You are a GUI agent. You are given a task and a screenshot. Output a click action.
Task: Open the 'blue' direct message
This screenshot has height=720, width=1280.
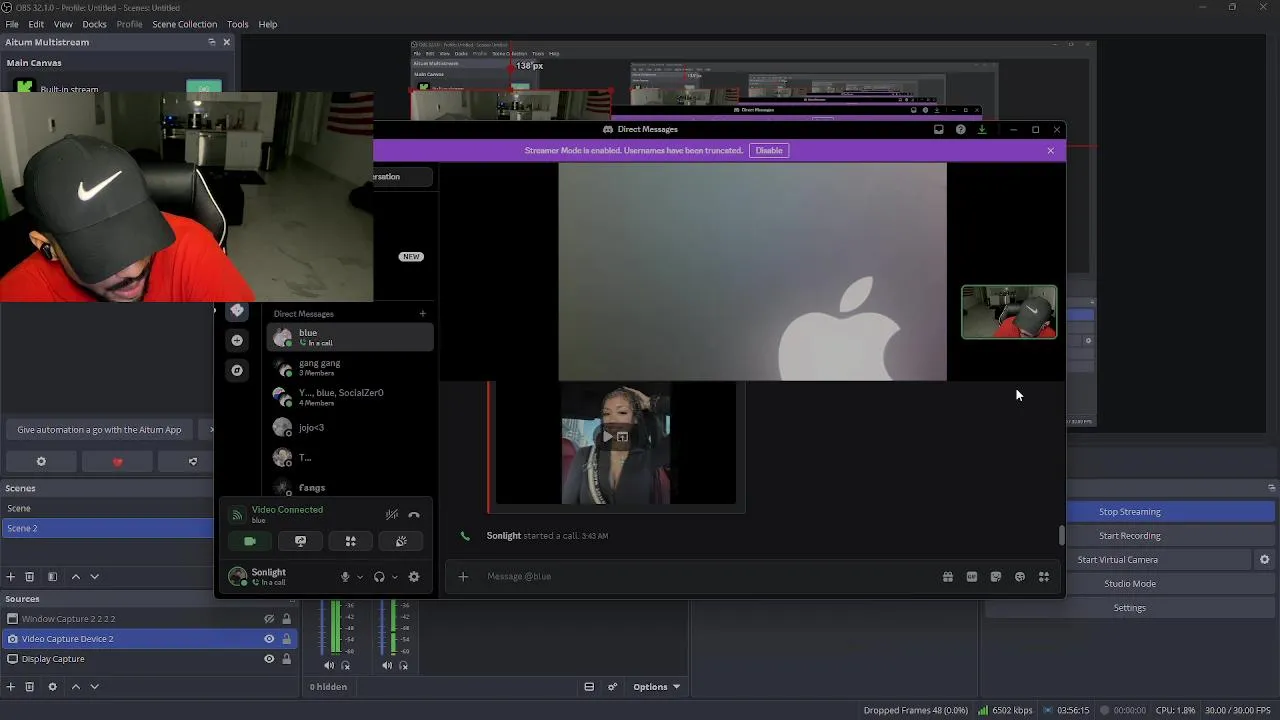point(350,338)
